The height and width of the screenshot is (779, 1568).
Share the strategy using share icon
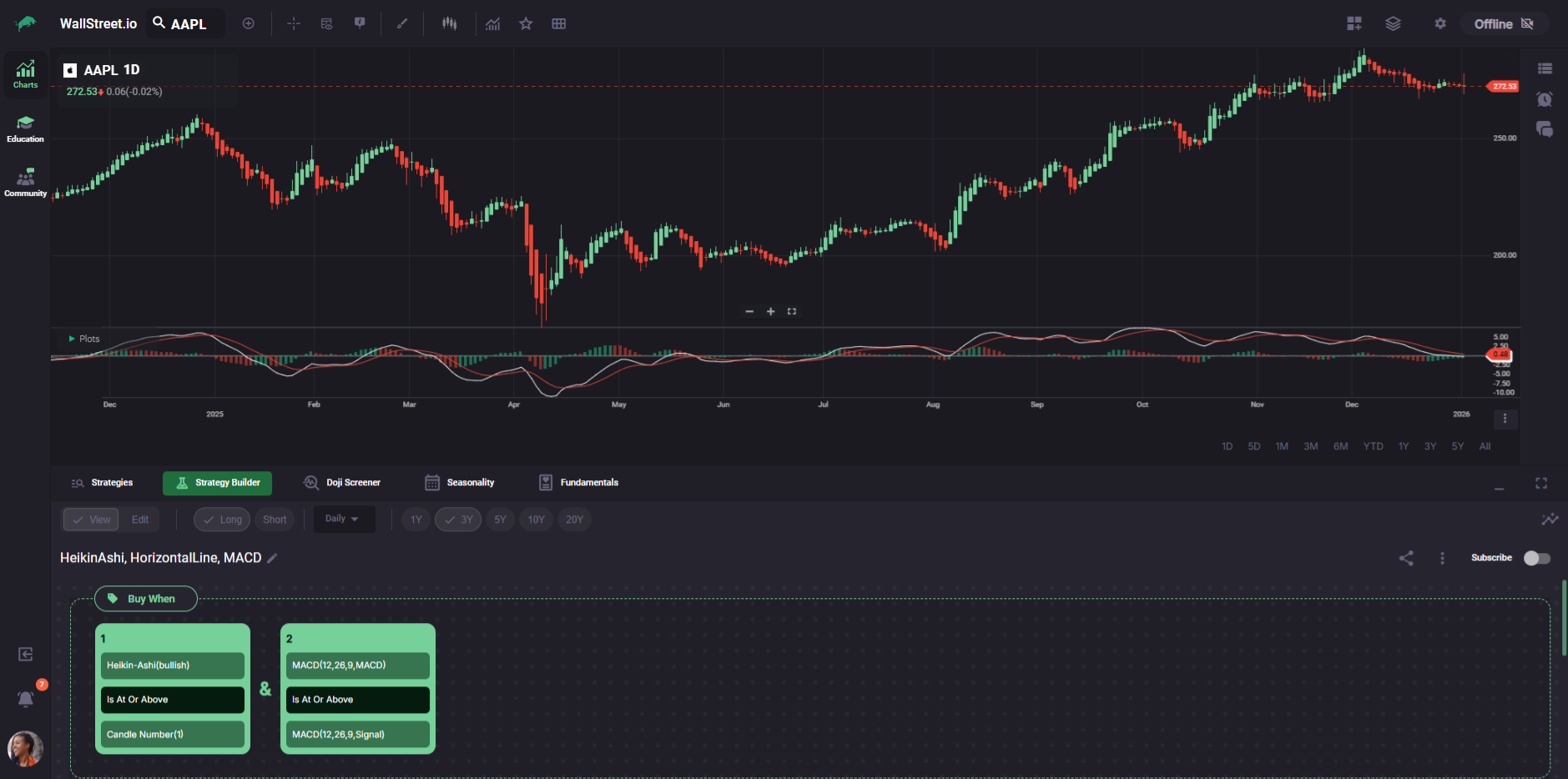[1406, 558]
